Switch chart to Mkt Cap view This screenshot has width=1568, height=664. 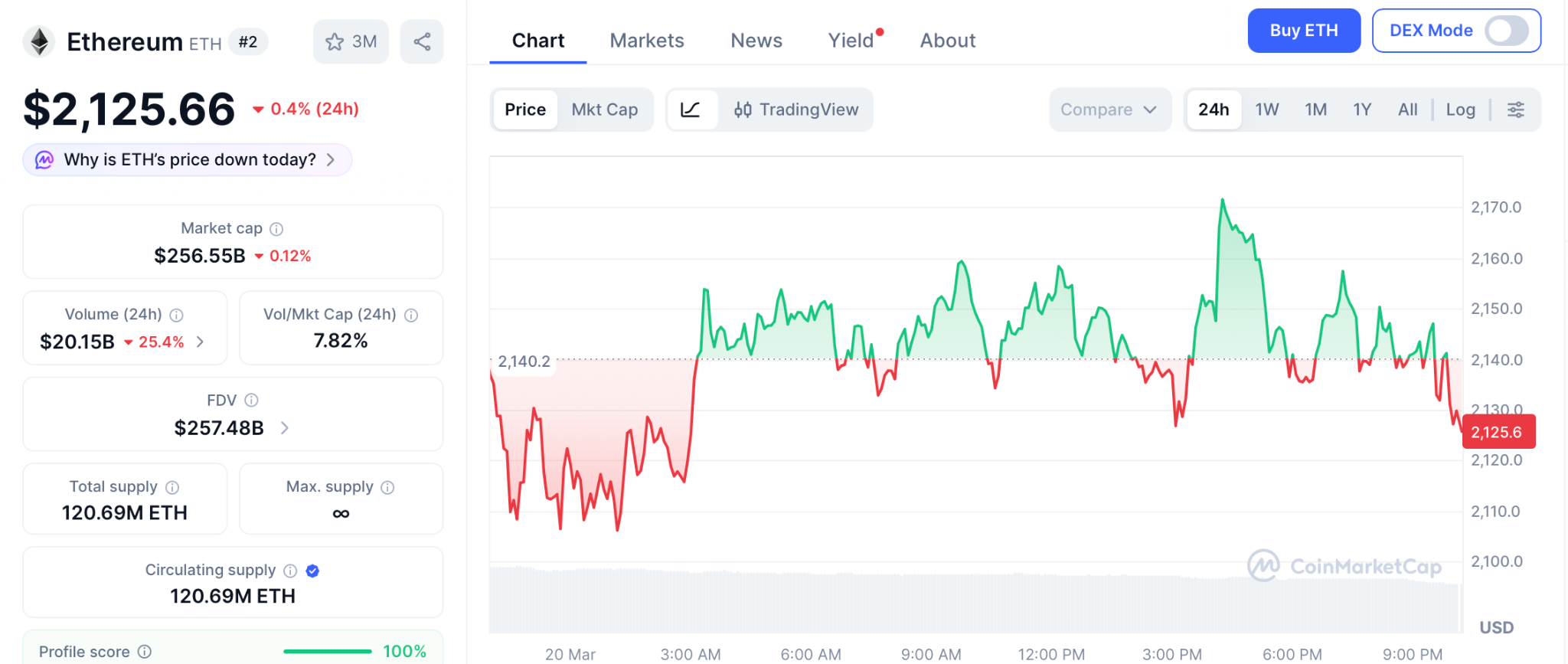click(604, 110)
